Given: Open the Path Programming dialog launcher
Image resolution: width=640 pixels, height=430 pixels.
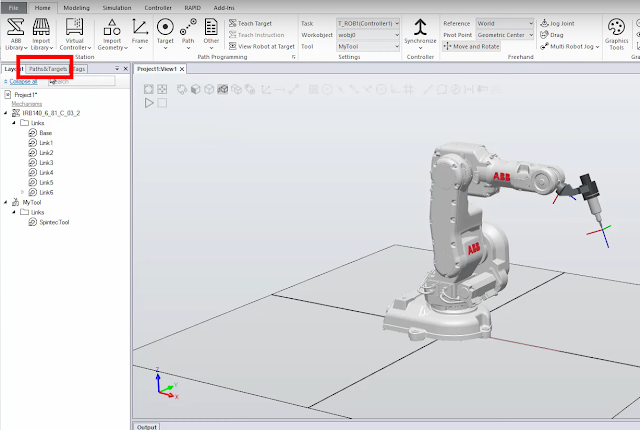Looking at the screenshot, I should point(293,57).
